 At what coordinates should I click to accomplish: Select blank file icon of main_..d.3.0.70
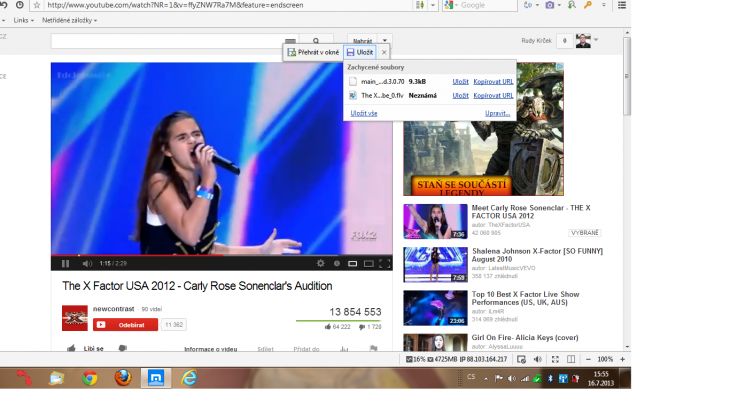coord(353,81)
